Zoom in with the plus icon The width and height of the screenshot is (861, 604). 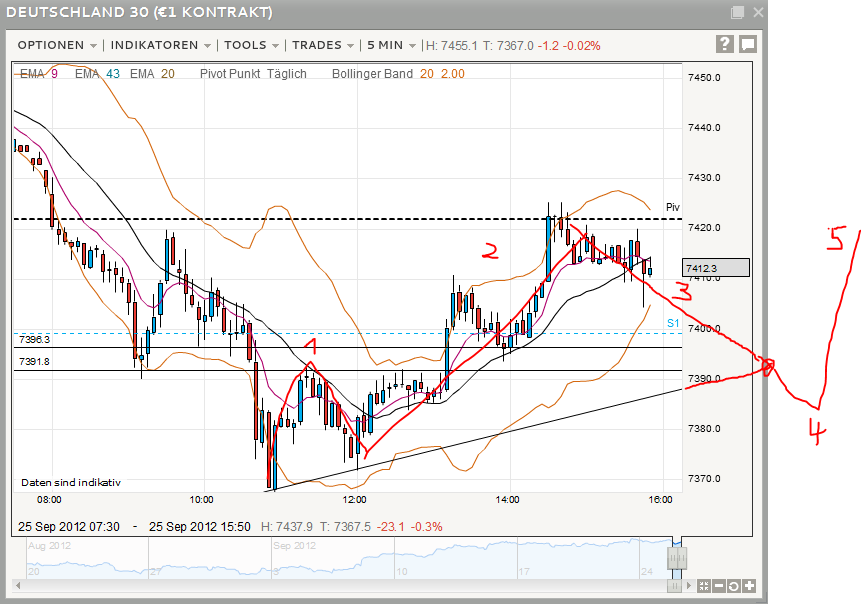pos(749,586)
